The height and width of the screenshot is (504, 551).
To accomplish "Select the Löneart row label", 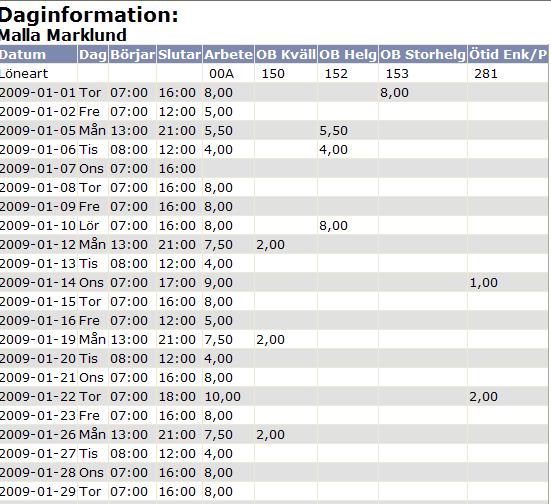I will pos(24,73).
